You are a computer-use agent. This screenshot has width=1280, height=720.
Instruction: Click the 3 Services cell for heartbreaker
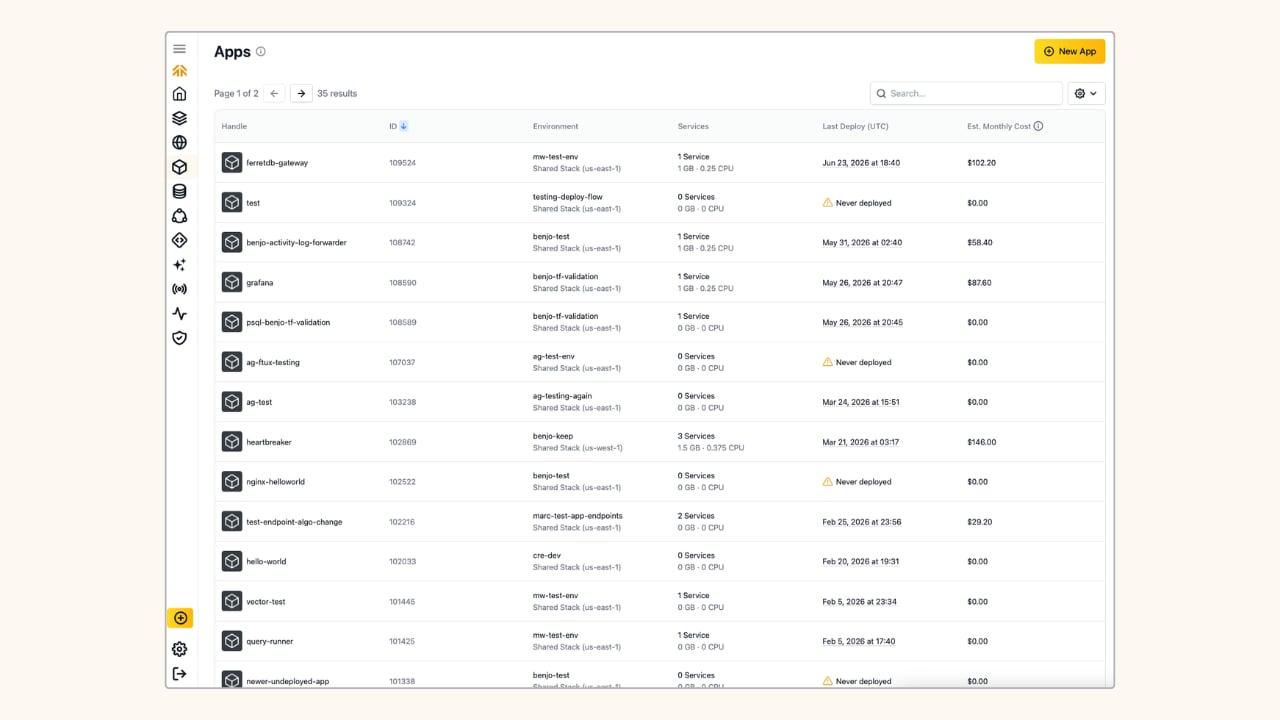click(x=696, y=436)
